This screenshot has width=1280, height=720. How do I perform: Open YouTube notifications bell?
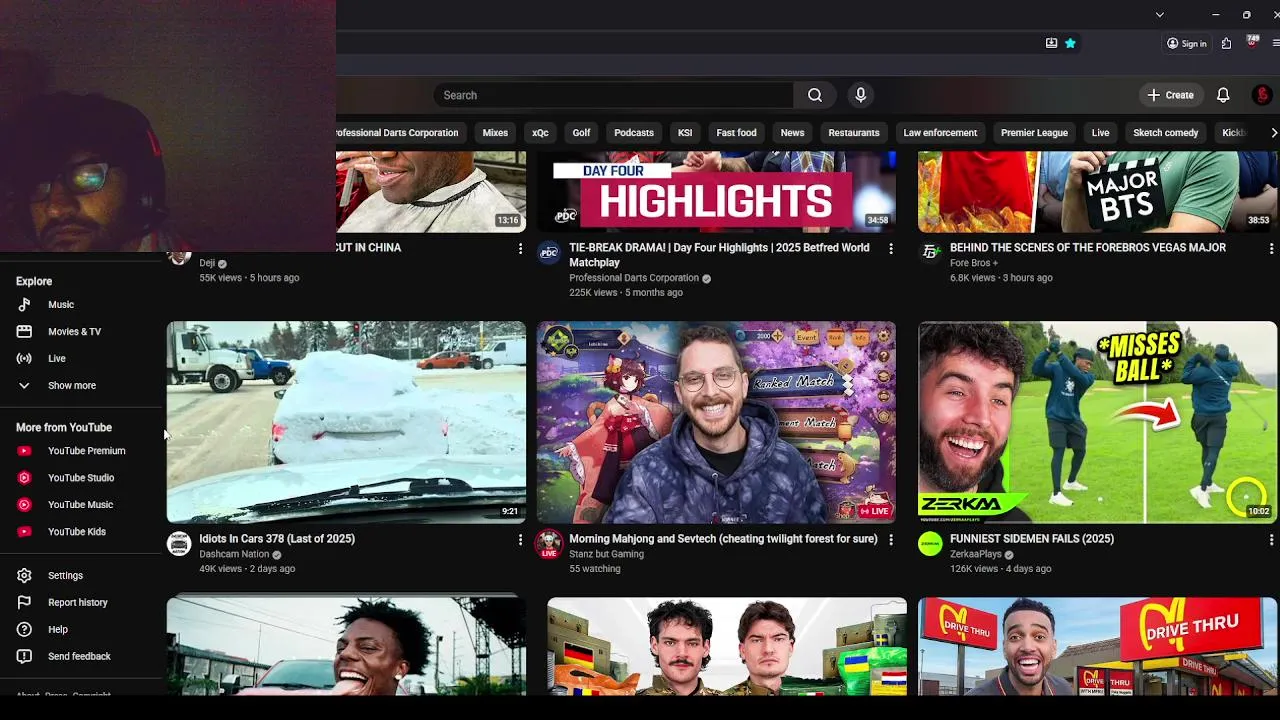(1223, 95)
